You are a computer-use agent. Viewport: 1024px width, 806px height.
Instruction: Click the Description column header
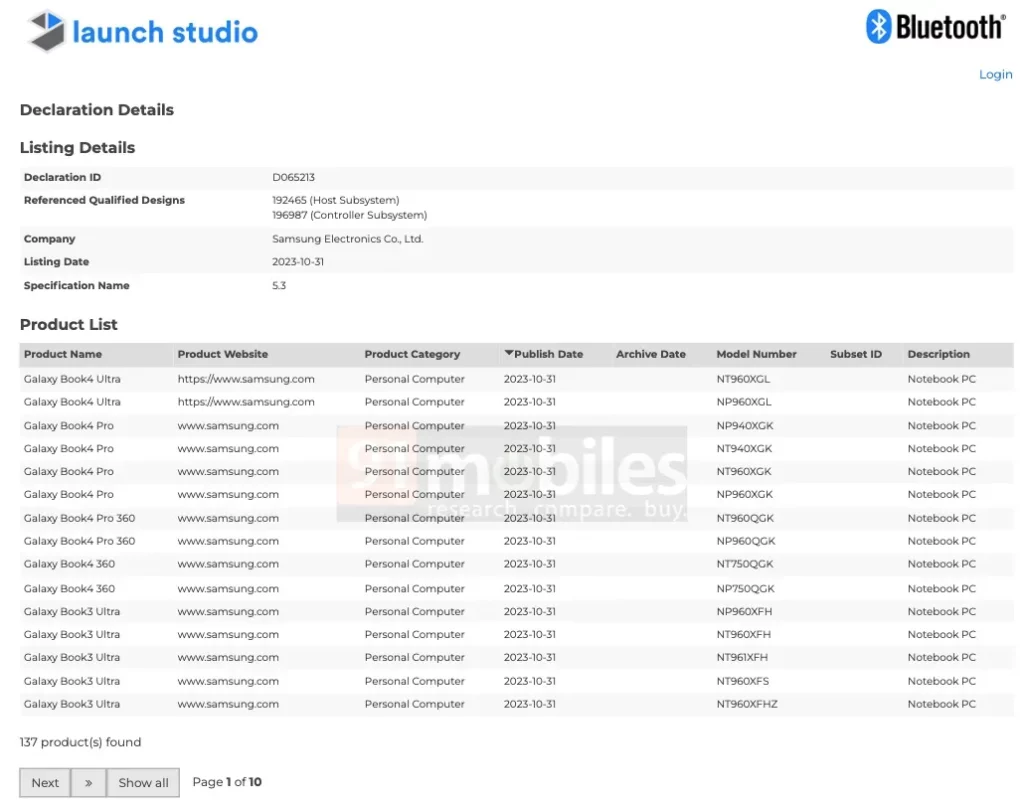click(938, 354)
